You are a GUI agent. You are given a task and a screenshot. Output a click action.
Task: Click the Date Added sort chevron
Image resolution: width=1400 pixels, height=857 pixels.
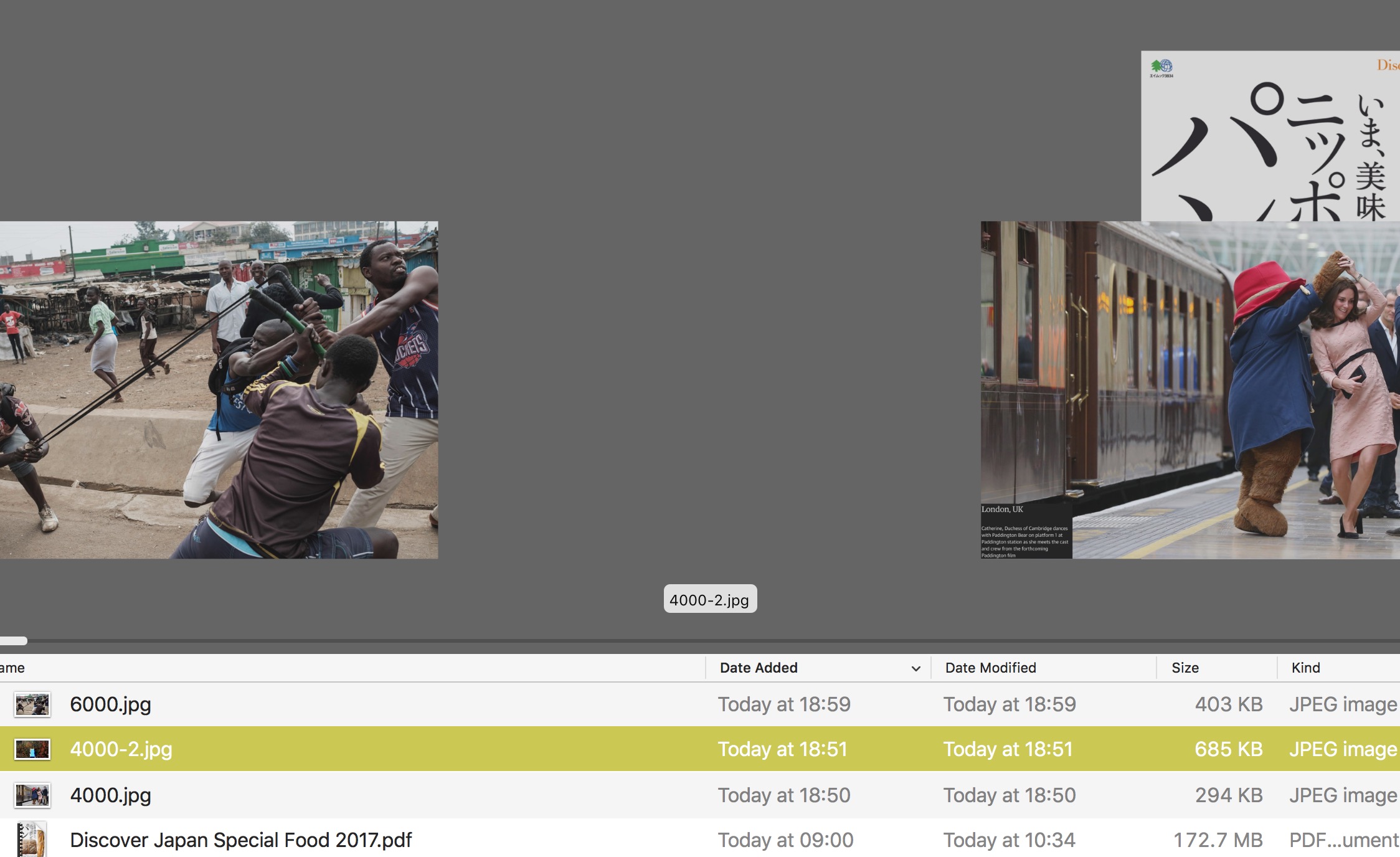[x=915, y=668]
